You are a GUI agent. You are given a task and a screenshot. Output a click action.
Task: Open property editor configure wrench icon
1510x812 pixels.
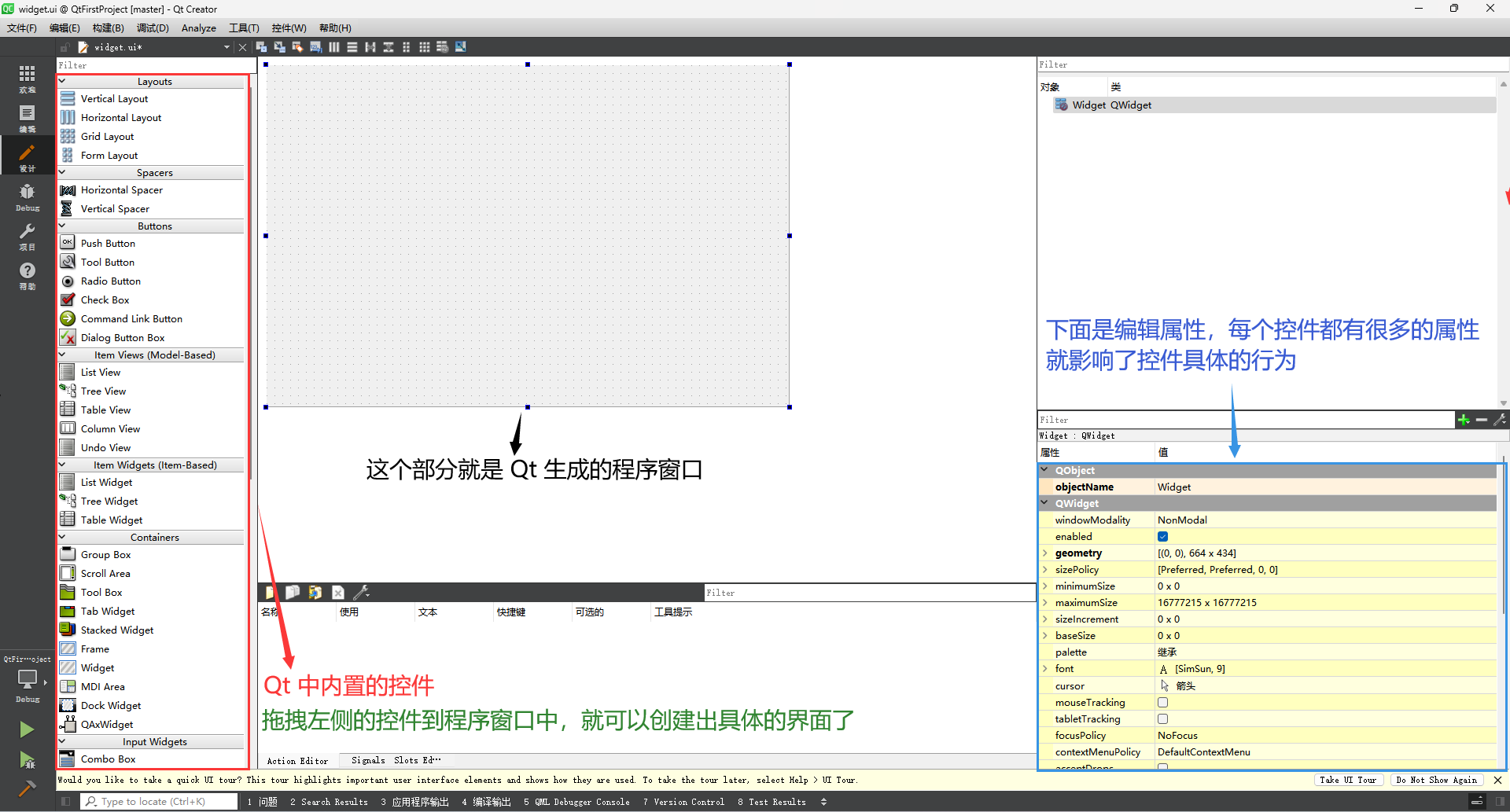coord(1500,420)
